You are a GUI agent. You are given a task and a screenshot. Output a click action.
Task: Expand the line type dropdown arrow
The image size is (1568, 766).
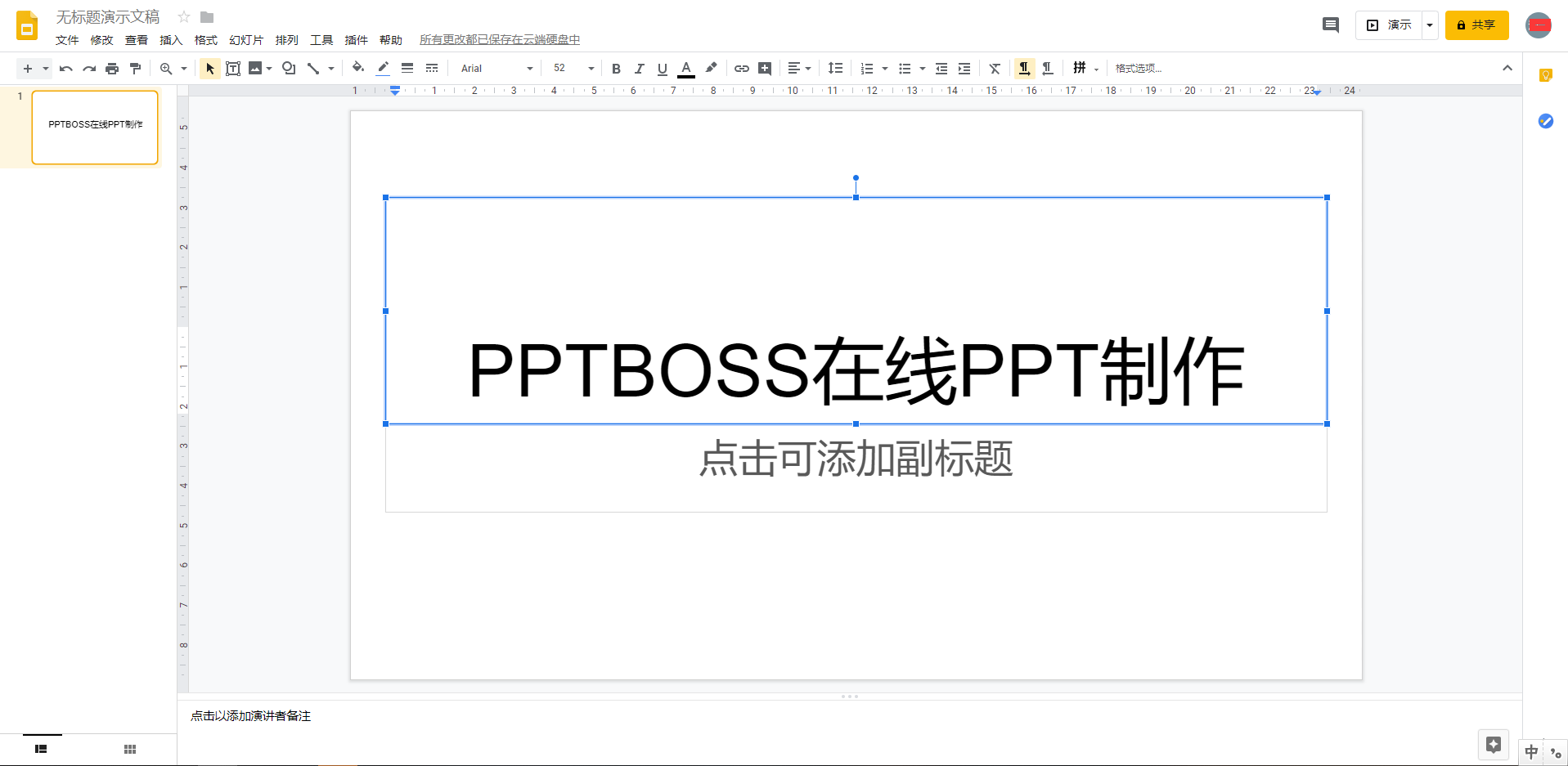pos(331,69)
